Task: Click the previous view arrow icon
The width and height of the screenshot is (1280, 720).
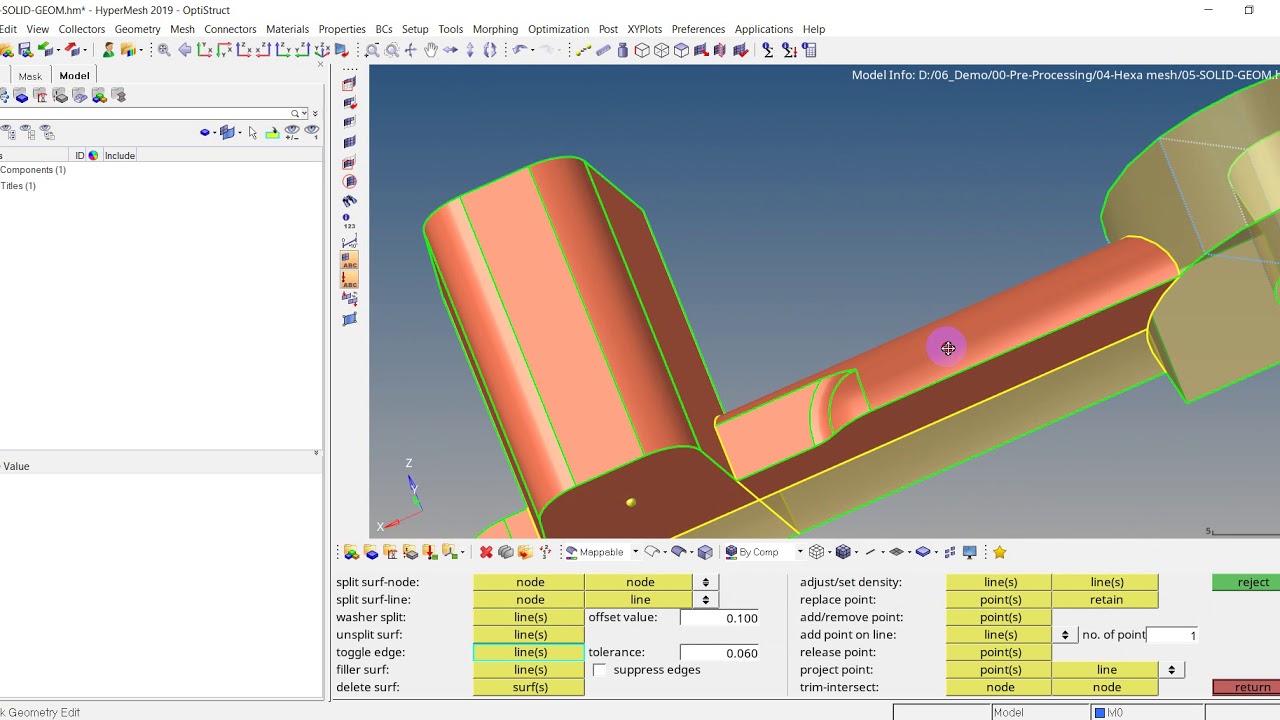Action: 185,50
